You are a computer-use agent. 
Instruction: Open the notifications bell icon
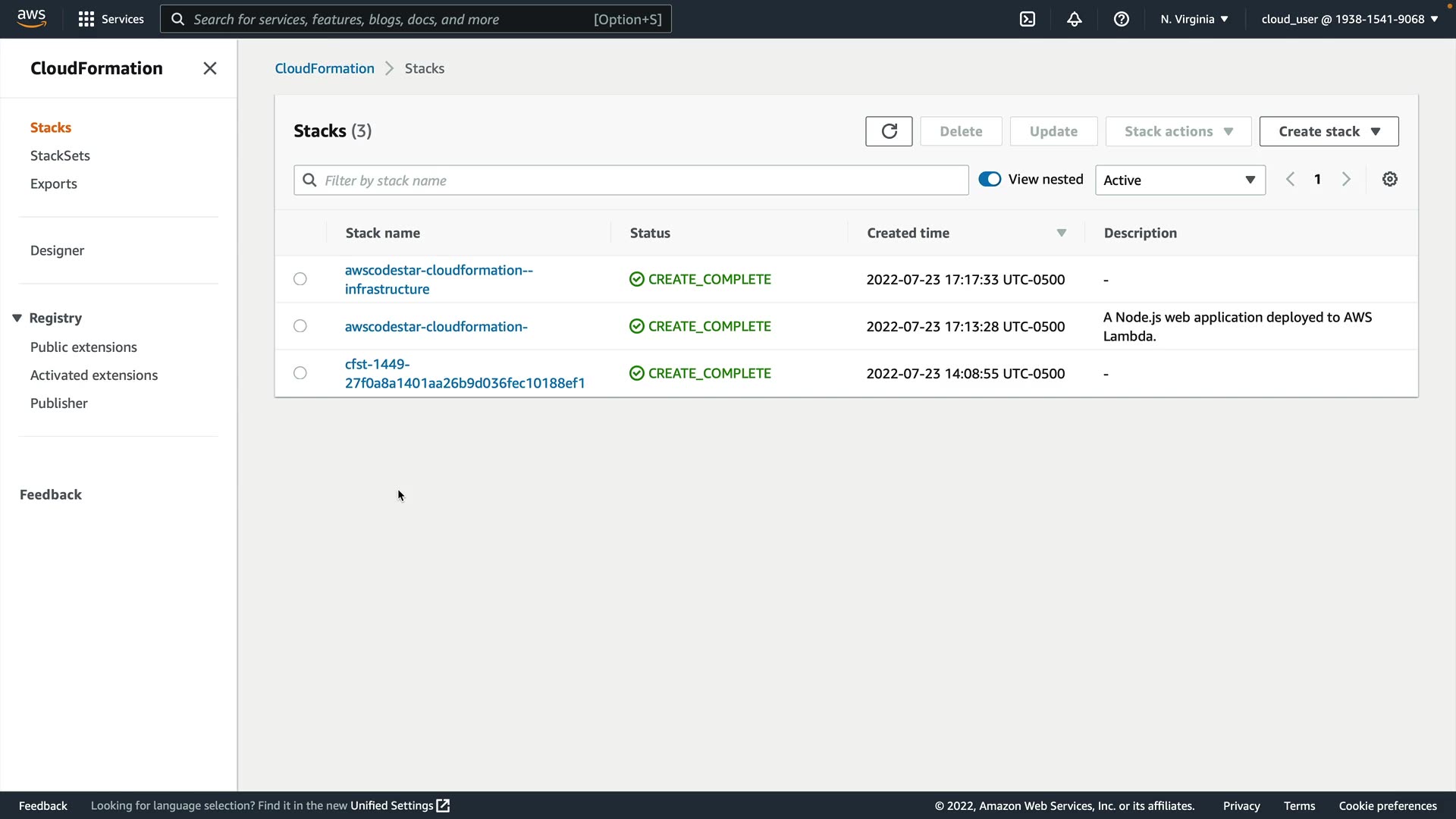click(1074, 19)
